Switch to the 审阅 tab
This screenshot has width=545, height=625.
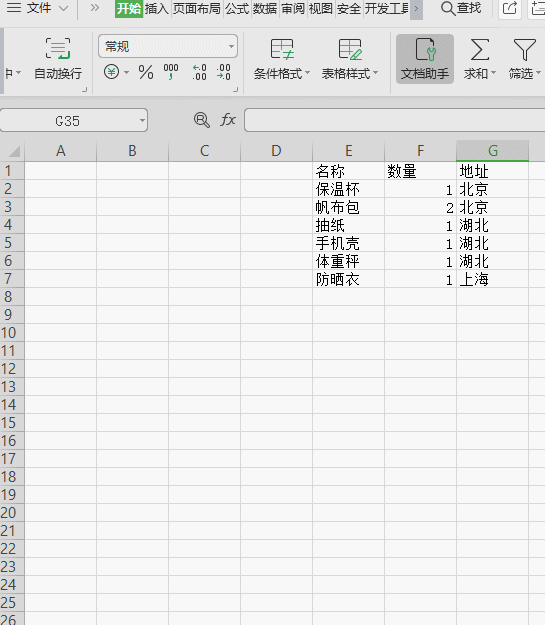293,8
